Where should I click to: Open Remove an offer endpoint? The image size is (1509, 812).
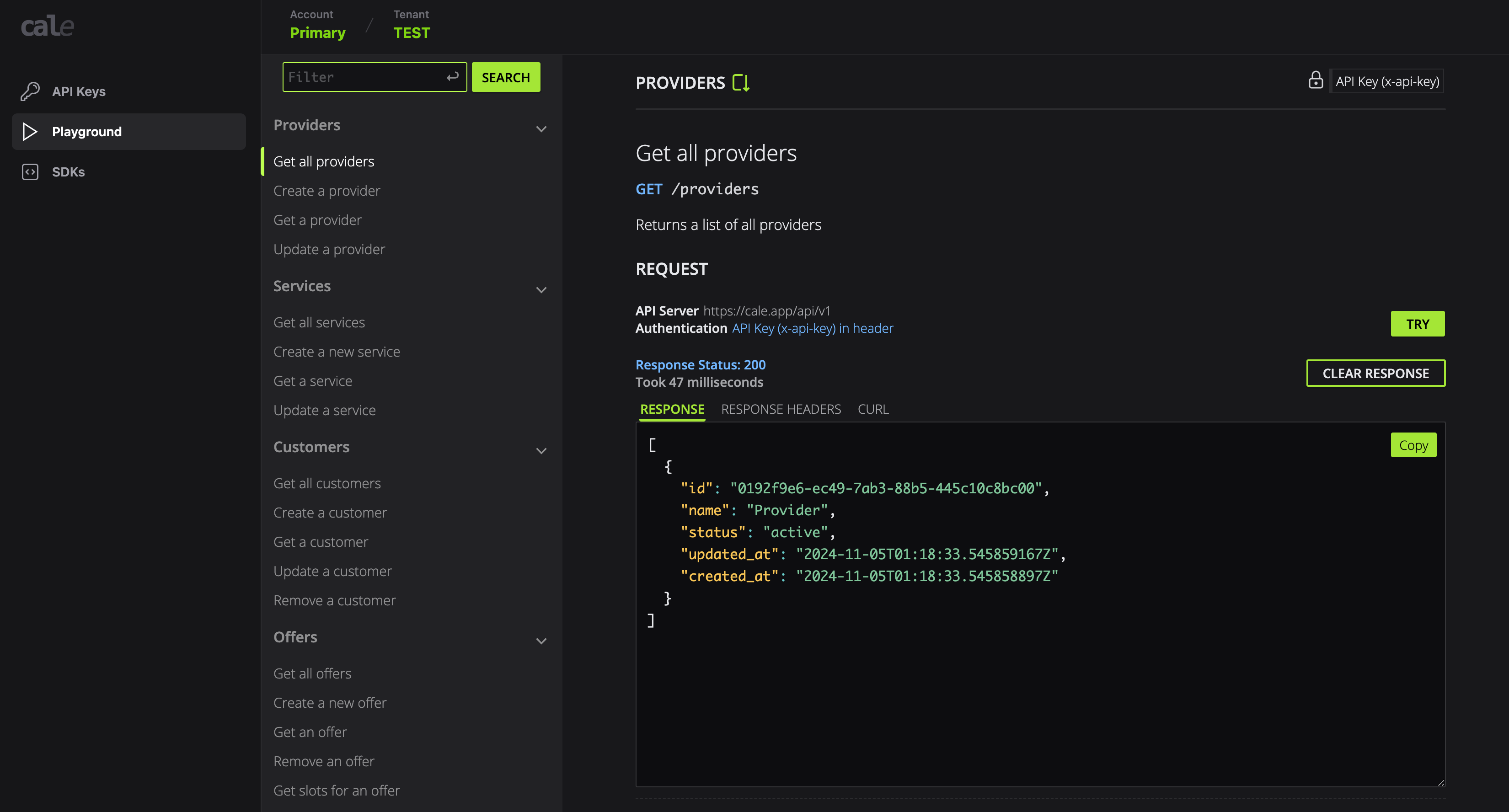pyautogui.click(x=324, y=762)
